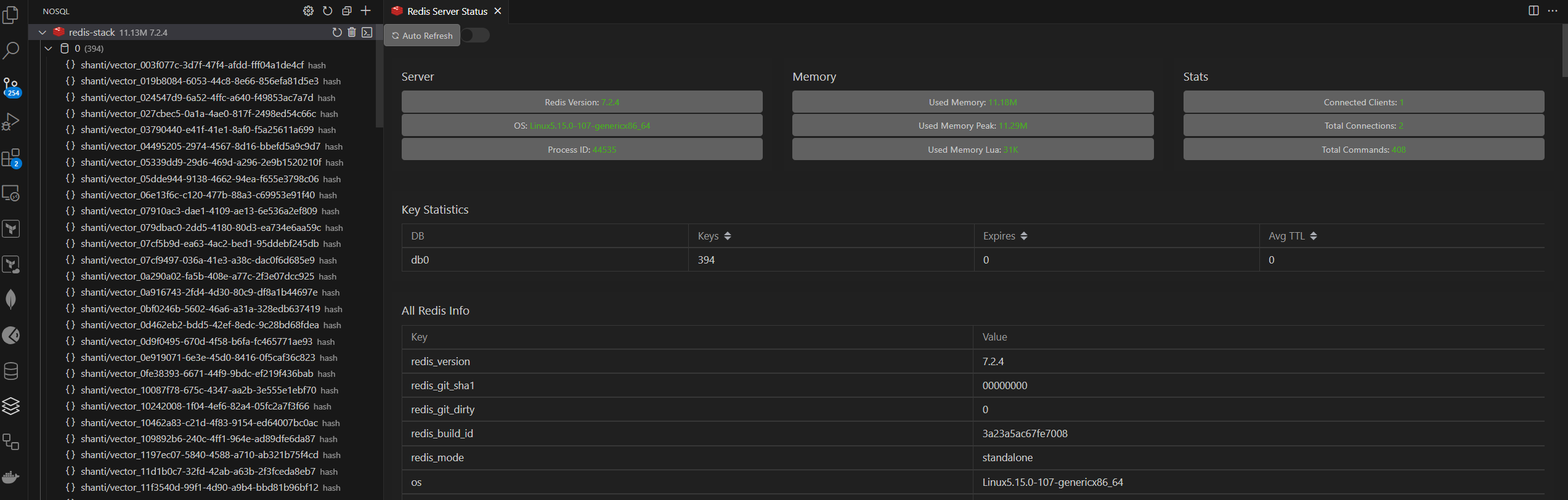
Task: Click the editor vertical scrollbar
Action: 1564,50
